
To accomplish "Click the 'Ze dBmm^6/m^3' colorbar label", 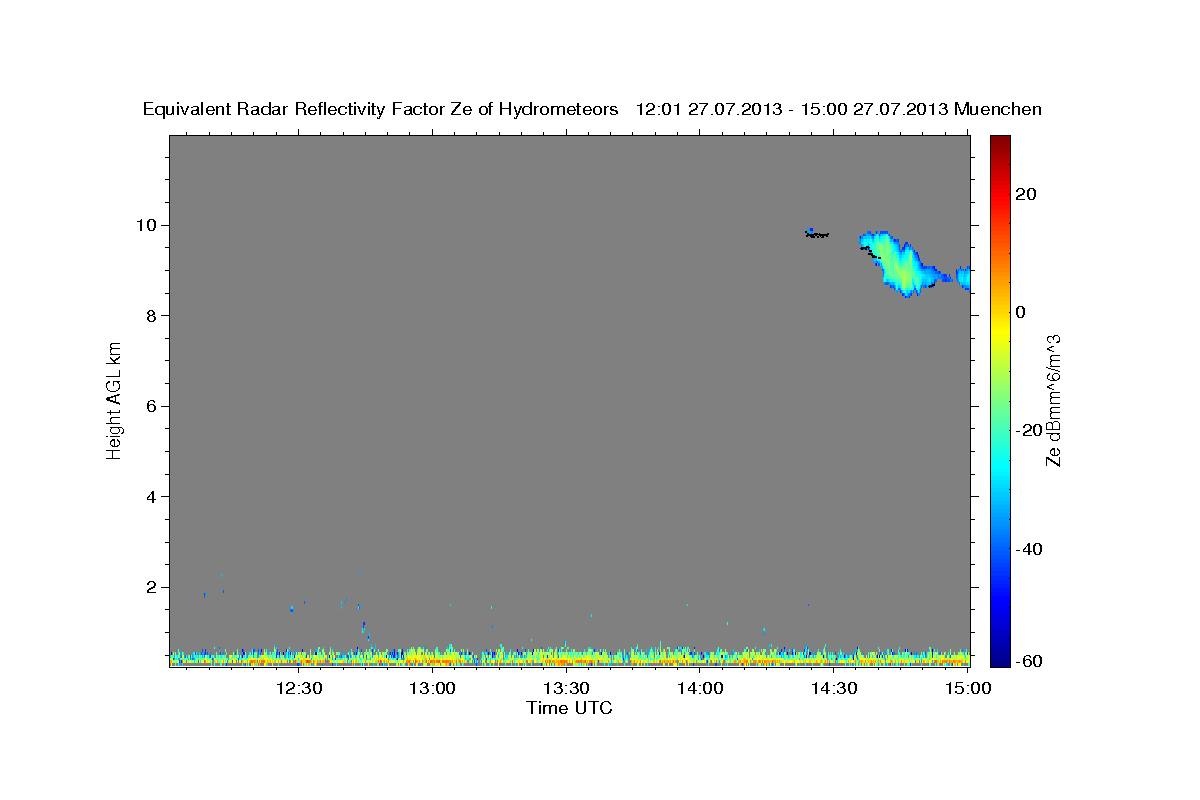I will click(1053, 401).
